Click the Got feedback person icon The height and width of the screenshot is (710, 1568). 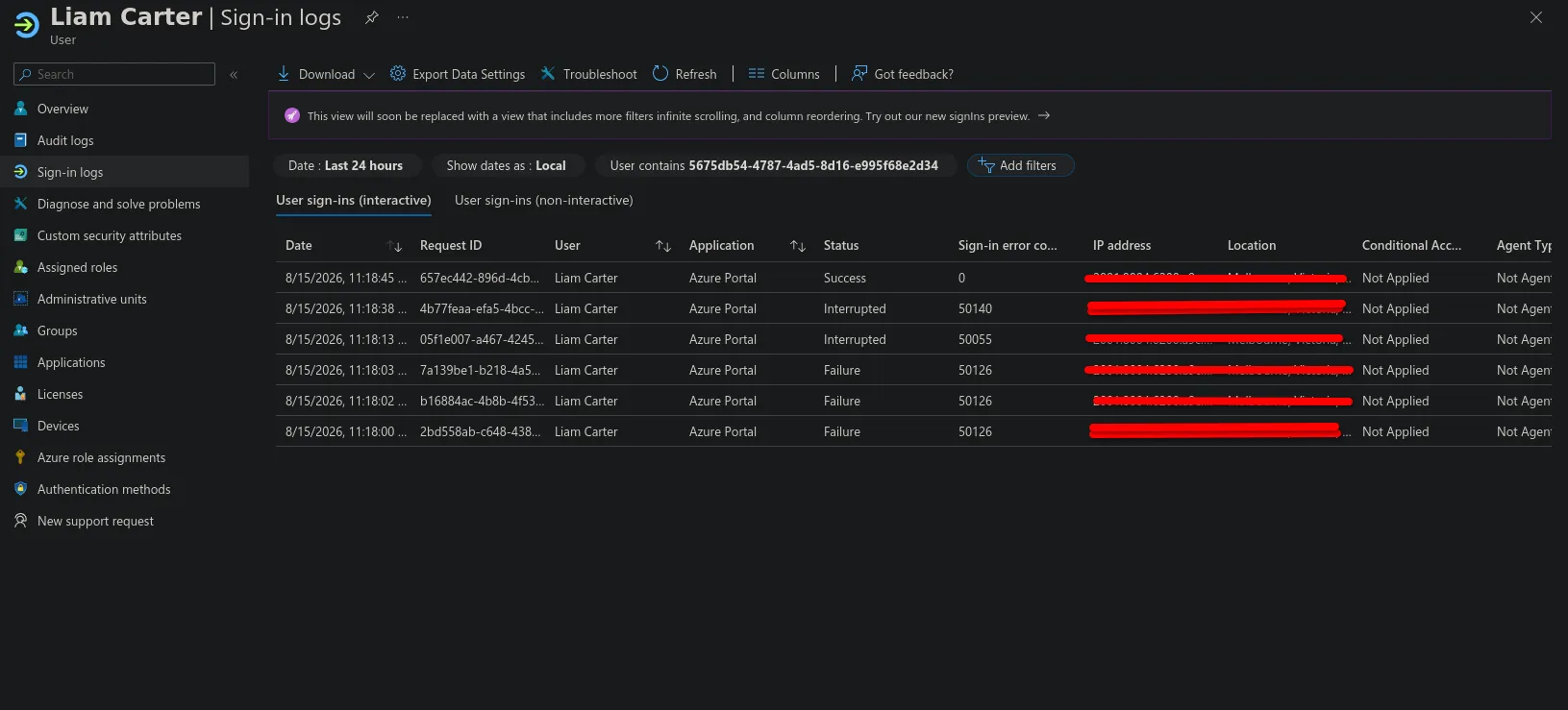pyautogui.click(x=859, y=73)
